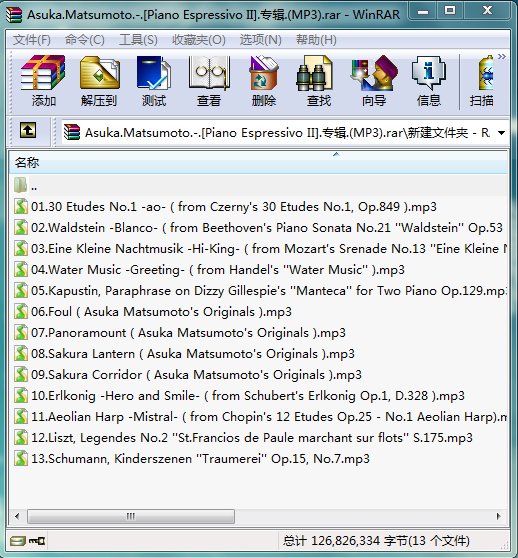
Task: Launch the 向导 (Wizard) icon
Action: coord(374,81)
